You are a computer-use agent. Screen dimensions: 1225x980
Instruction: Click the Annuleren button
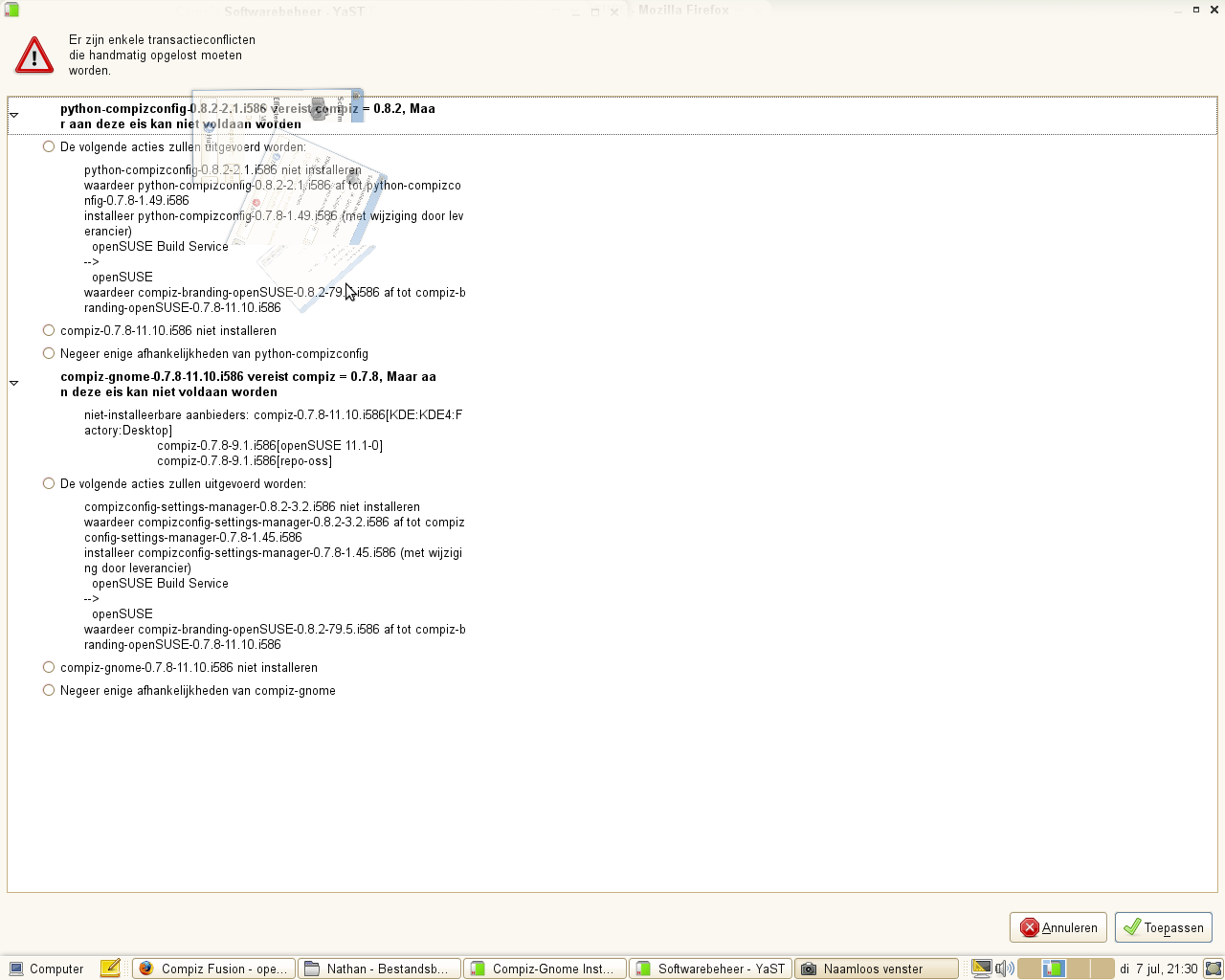[1058, 927]
